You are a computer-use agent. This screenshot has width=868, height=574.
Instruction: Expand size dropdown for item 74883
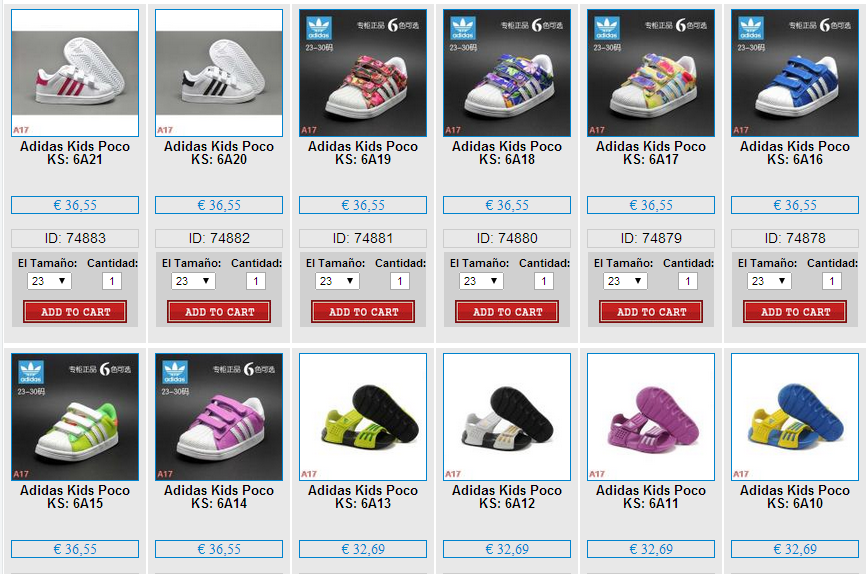pos(49,281)
